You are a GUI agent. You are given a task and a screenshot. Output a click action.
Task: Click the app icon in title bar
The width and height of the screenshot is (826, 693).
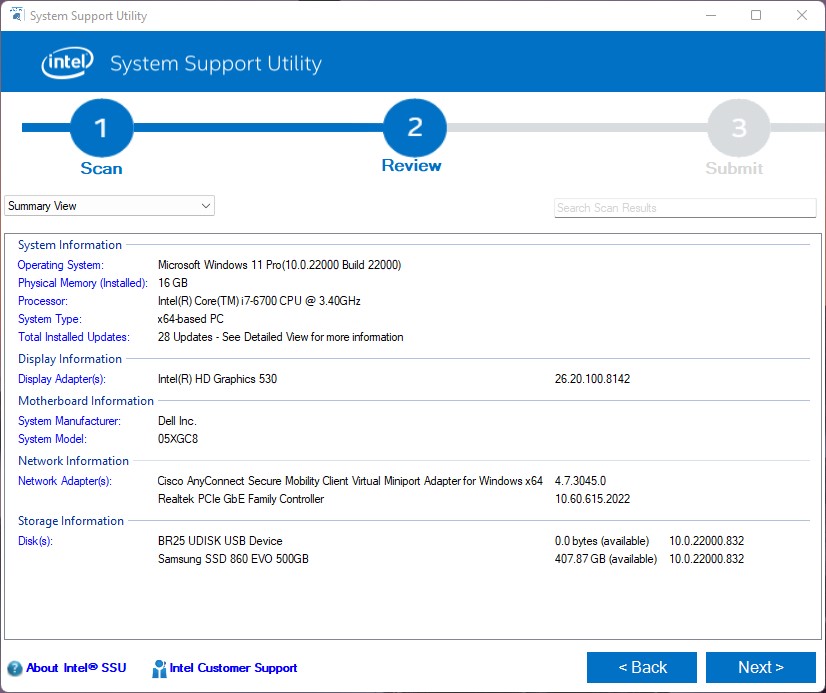(16, 16)
